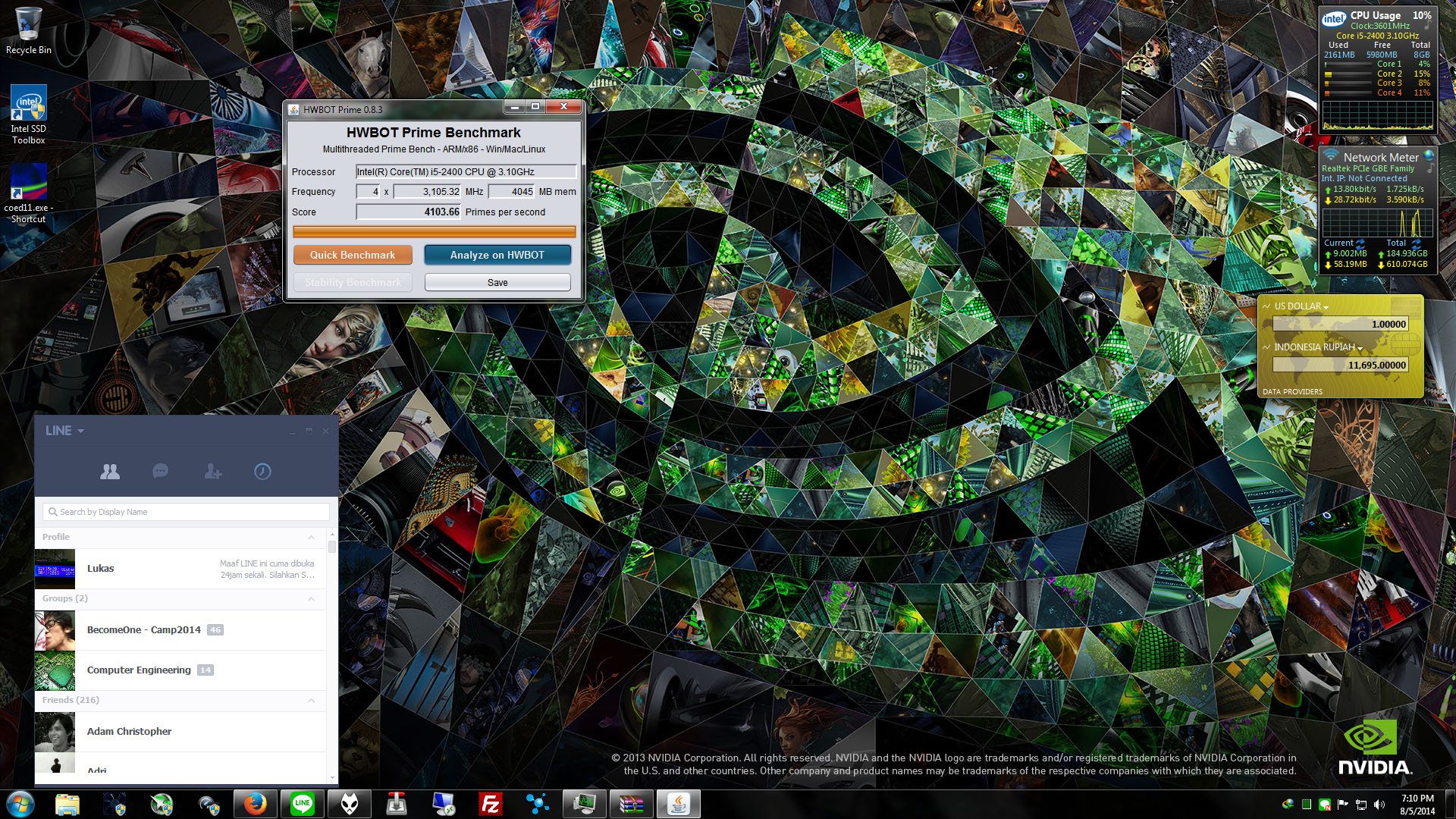Open clock showing 7:10 PM

pyautogui.click(x=1417, y=805)
